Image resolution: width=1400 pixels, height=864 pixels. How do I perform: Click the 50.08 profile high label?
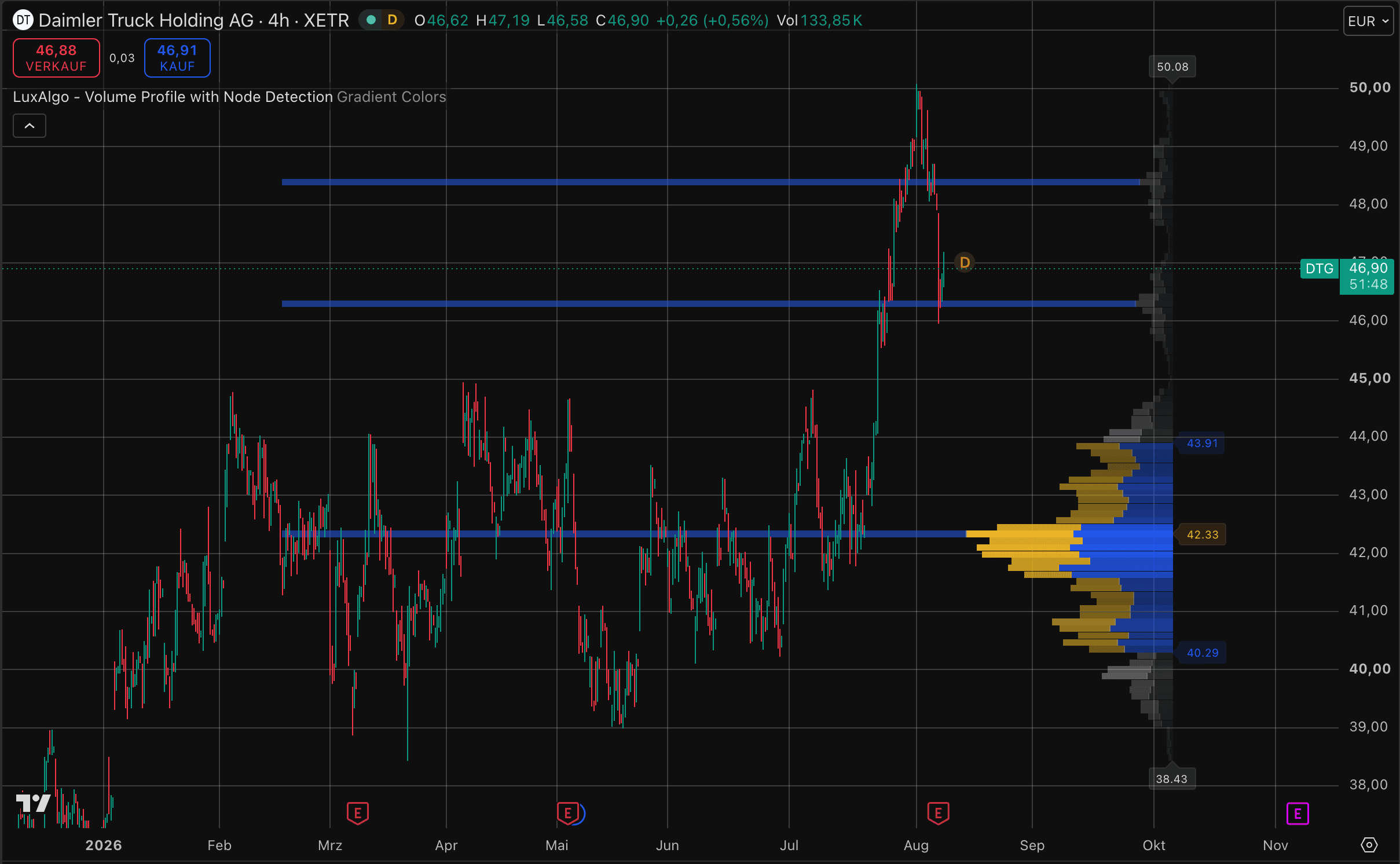[1172, 67]
